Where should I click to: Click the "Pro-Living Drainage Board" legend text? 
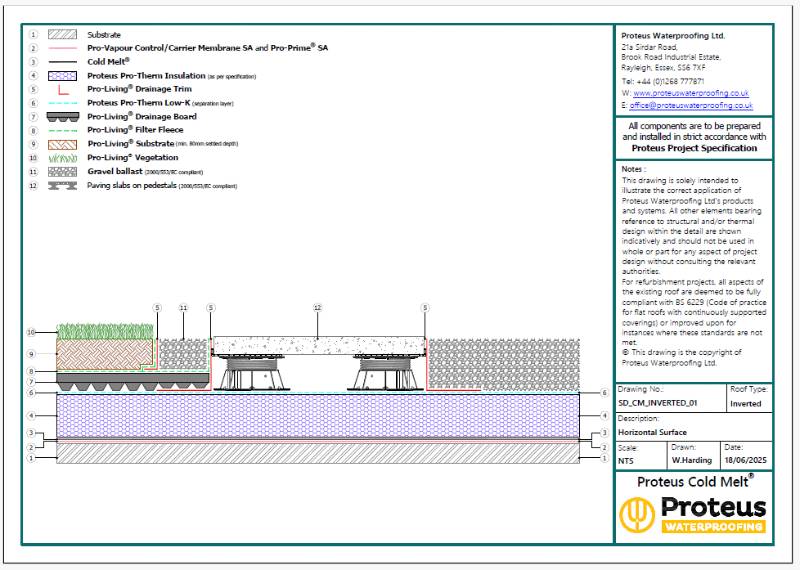tap(142, 117)
